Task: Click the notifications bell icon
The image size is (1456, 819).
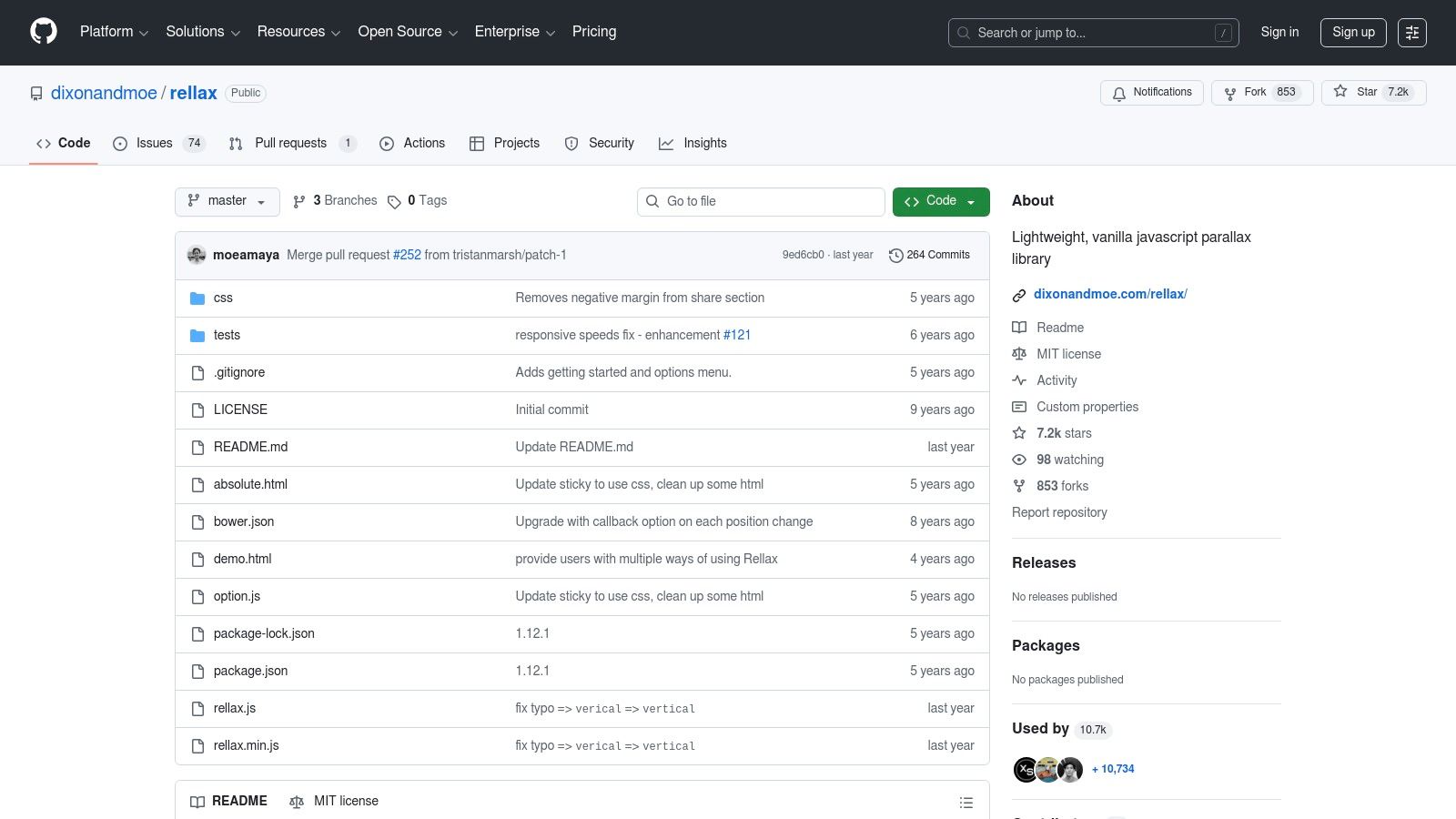Action: [1118, 93]
